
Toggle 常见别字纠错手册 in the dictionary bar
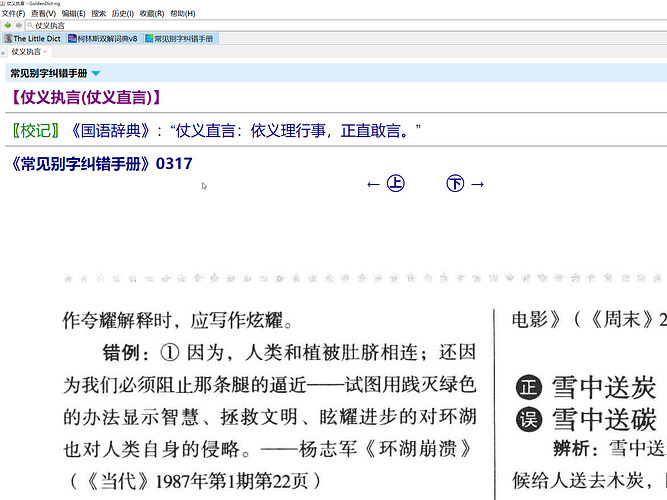180,39
